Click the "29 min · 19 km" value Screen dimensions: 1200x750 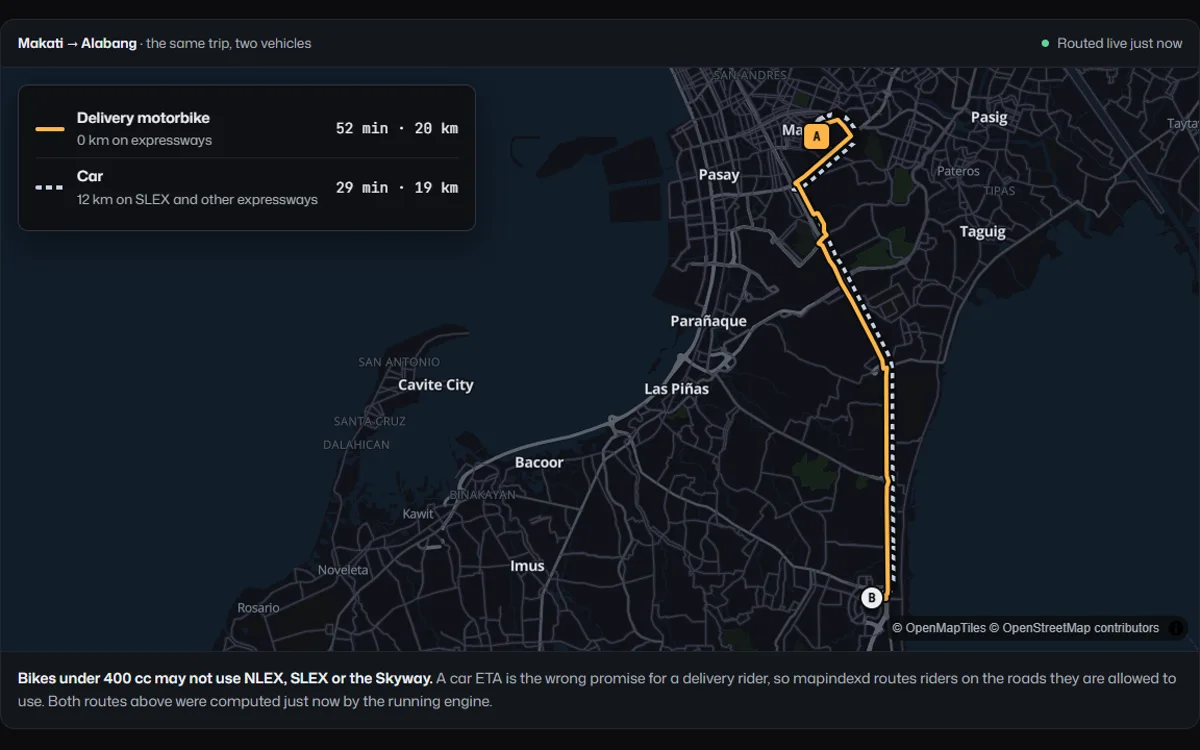397,187
